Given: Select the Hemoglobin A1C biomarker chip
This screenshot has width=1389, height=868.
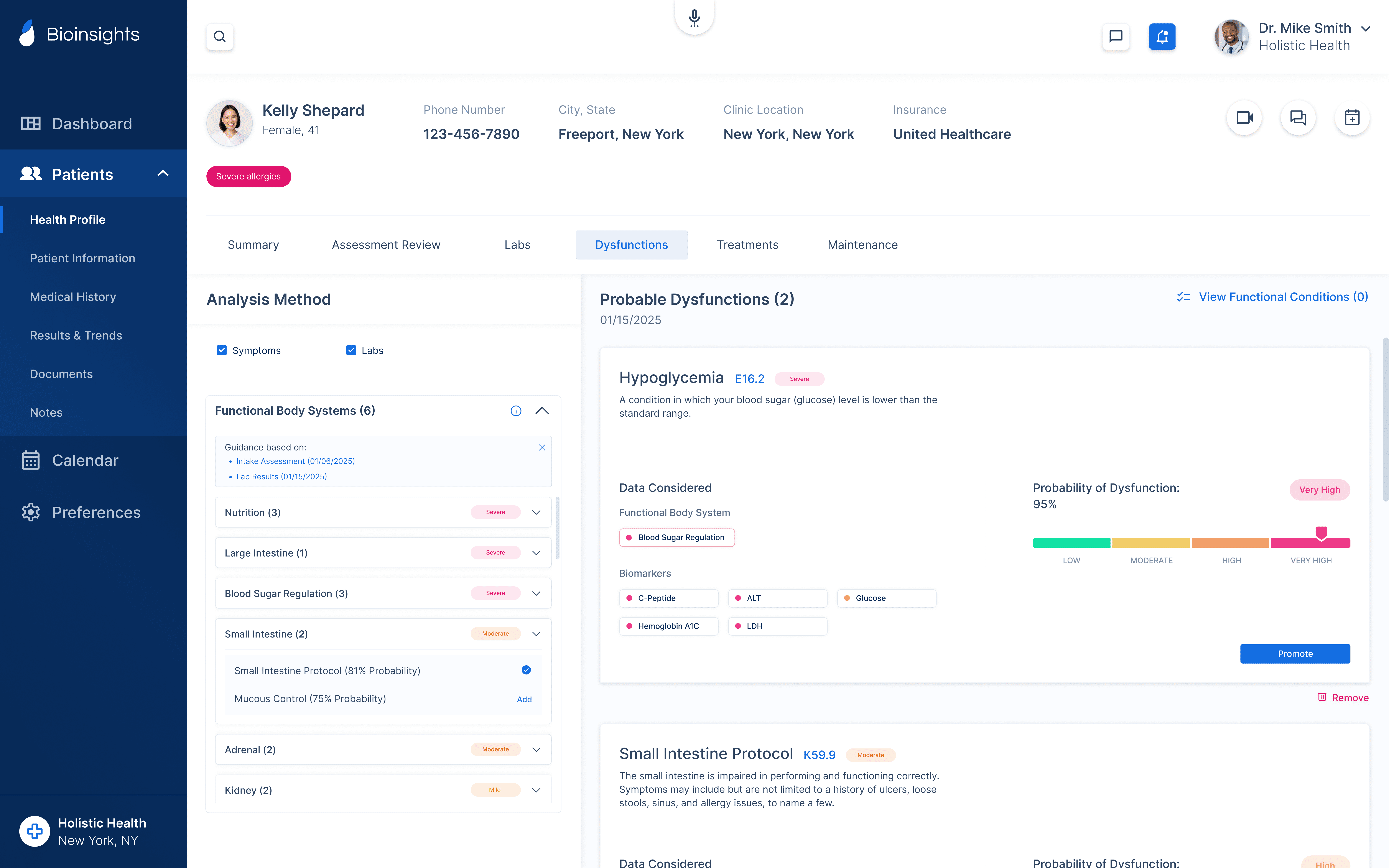Looking at the screenshot, I should tap(669, 626).
